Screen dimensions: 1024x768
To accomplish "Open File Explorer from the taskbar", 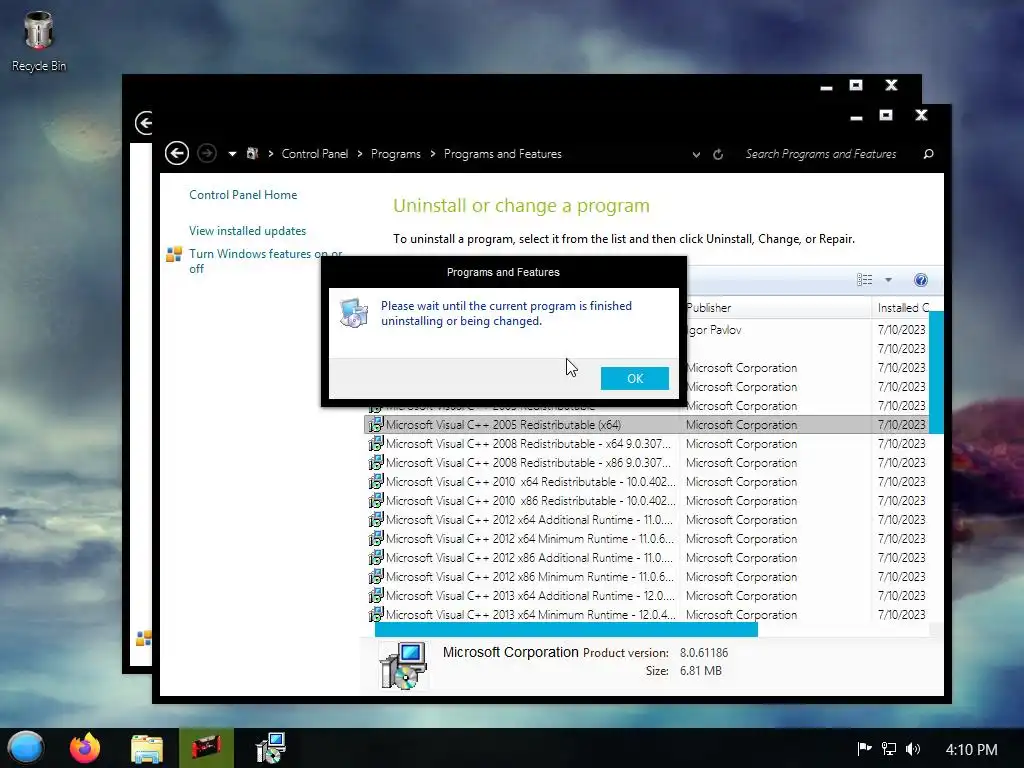I will pyautogui.click(x=146, y=749).
